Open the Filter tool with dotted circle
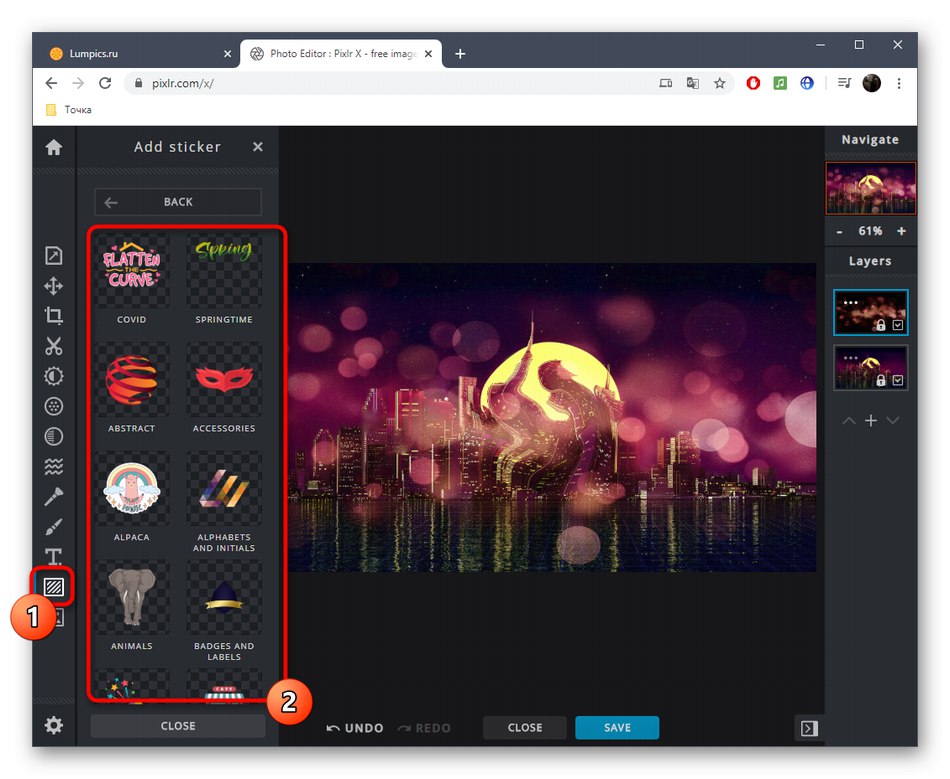The width and height of the screenshot is (950, 779). (x=53, y=406)
